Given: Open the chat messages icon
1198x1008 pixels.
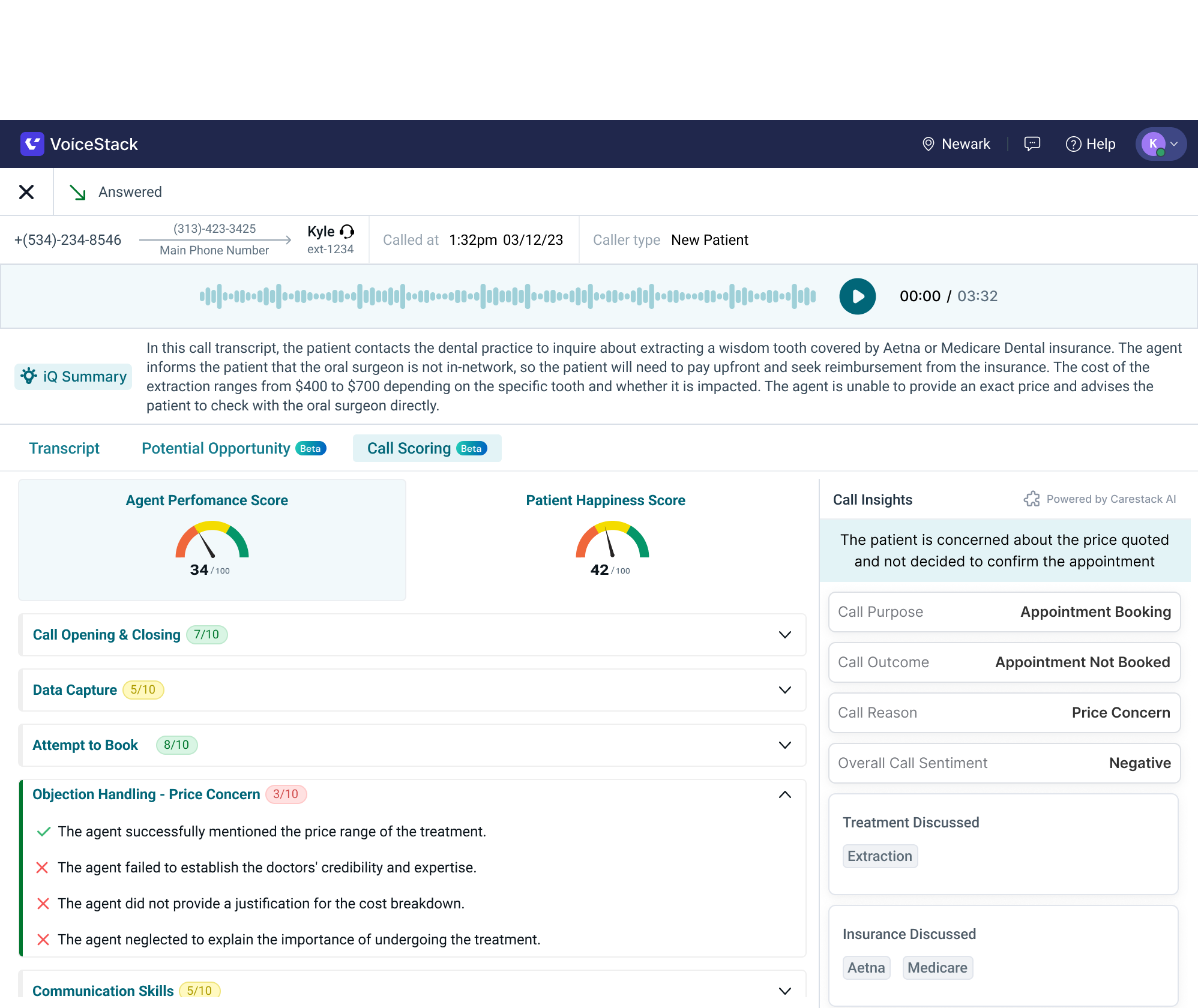Looking at the screenshot, I should 1032,144.
